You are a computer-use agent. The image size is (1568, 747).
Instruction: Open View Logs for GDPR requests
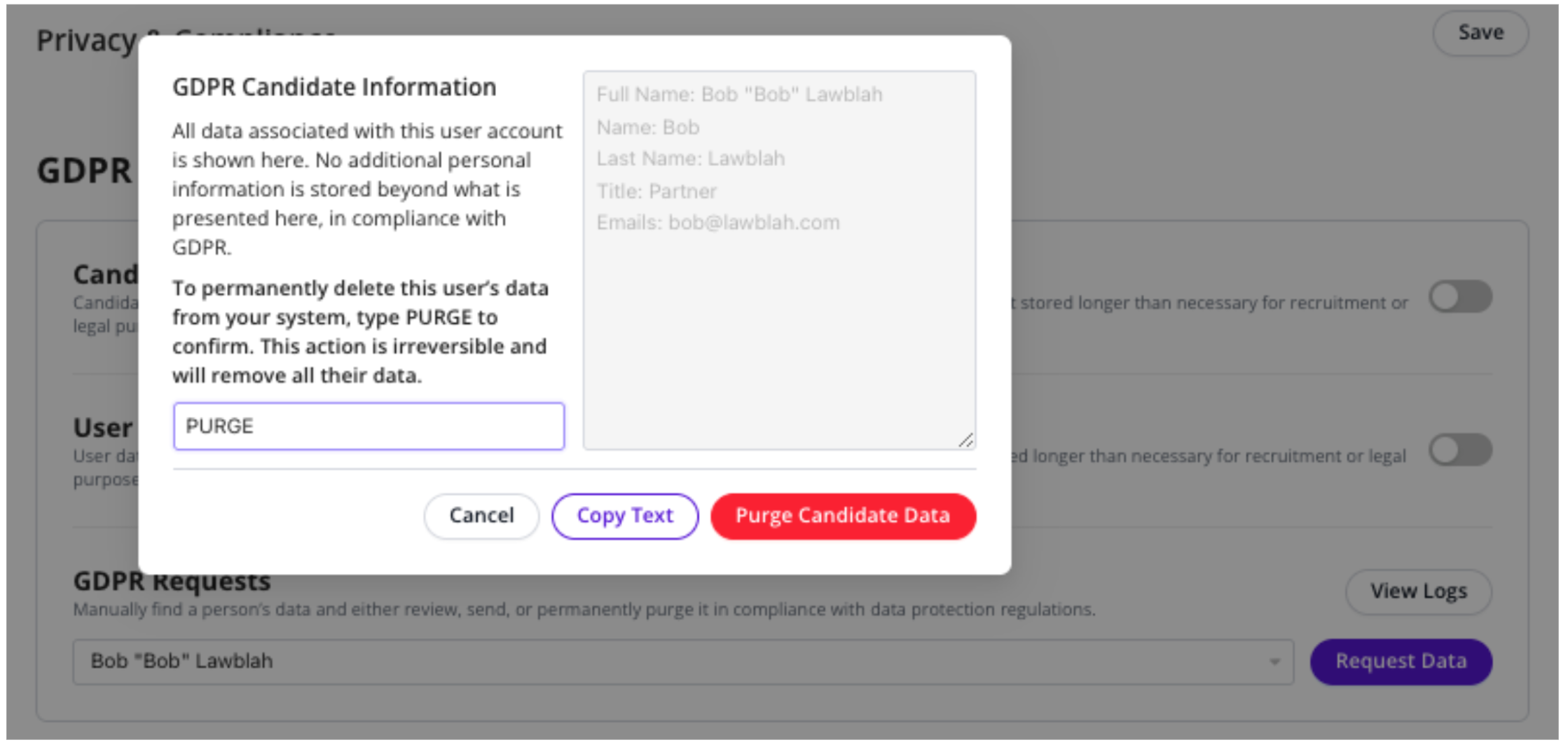pos(1418,592)
